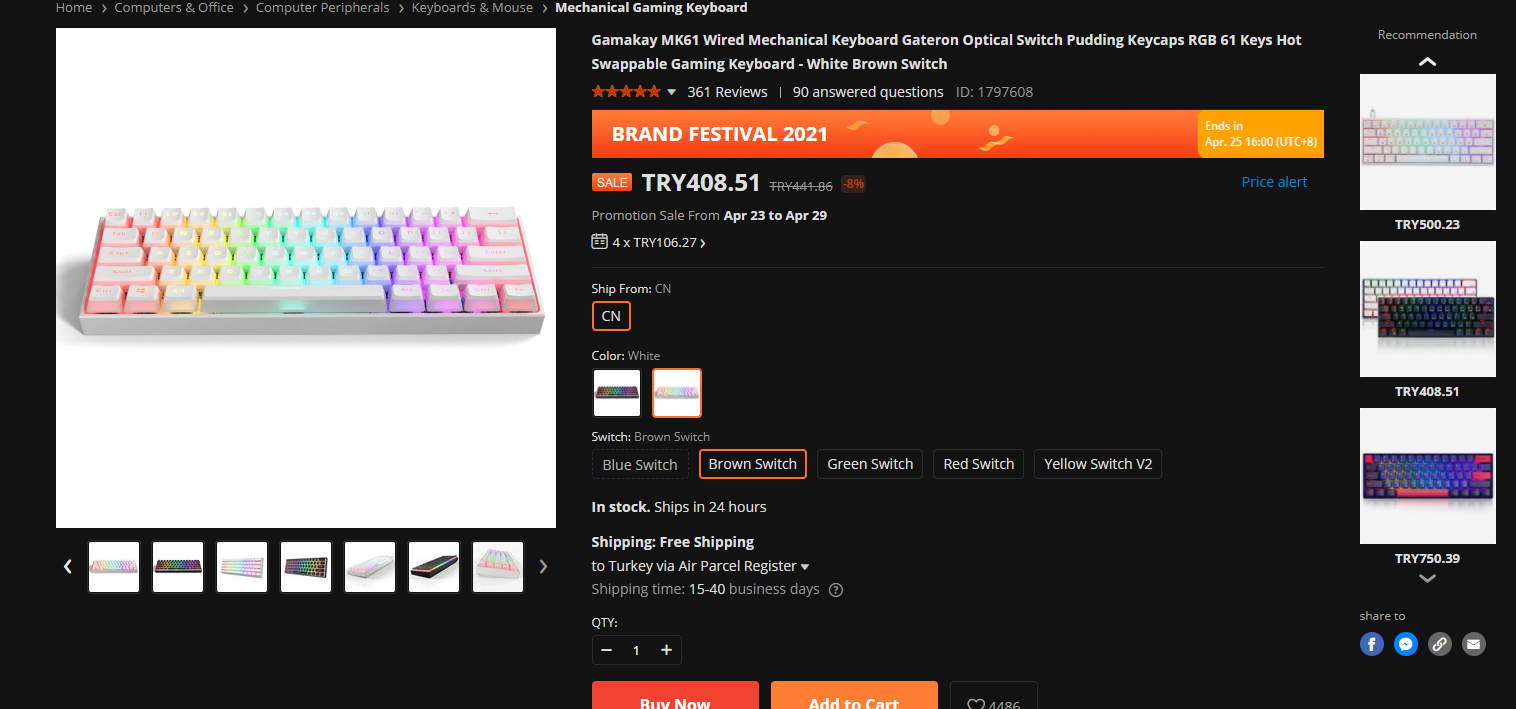1516x709 pixels.
Task: Open recommended keyboard priced TRY750.39
Action: [1428, 476]
